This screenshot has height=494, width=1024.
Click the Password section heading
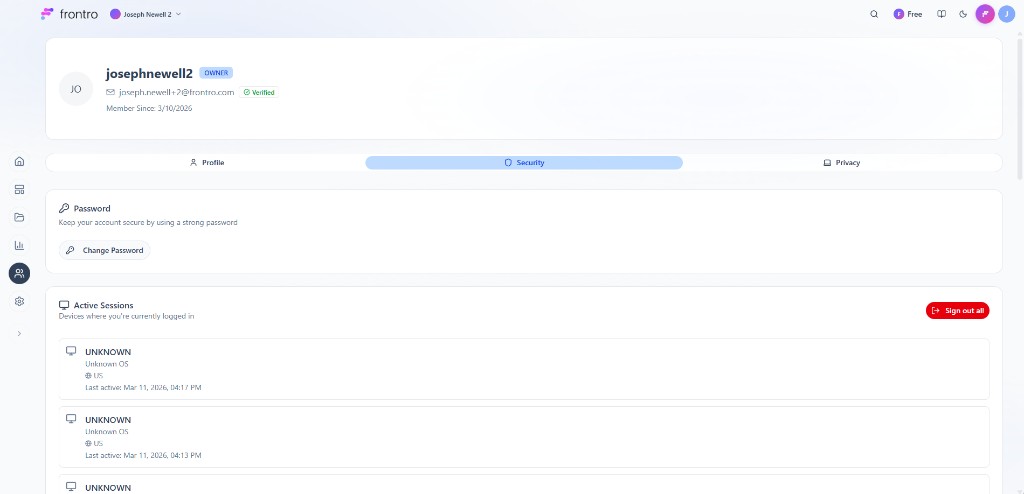[92, 208]
